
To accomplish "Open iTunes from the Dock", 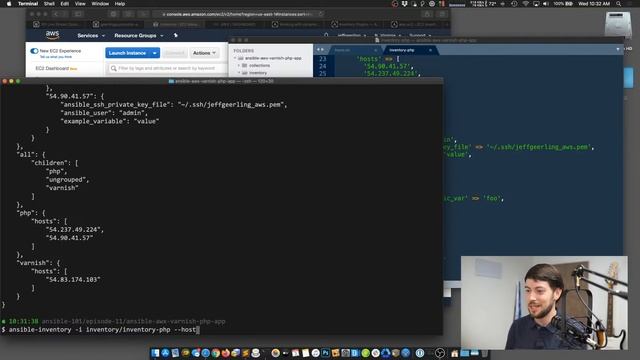I will pos(316,353).
